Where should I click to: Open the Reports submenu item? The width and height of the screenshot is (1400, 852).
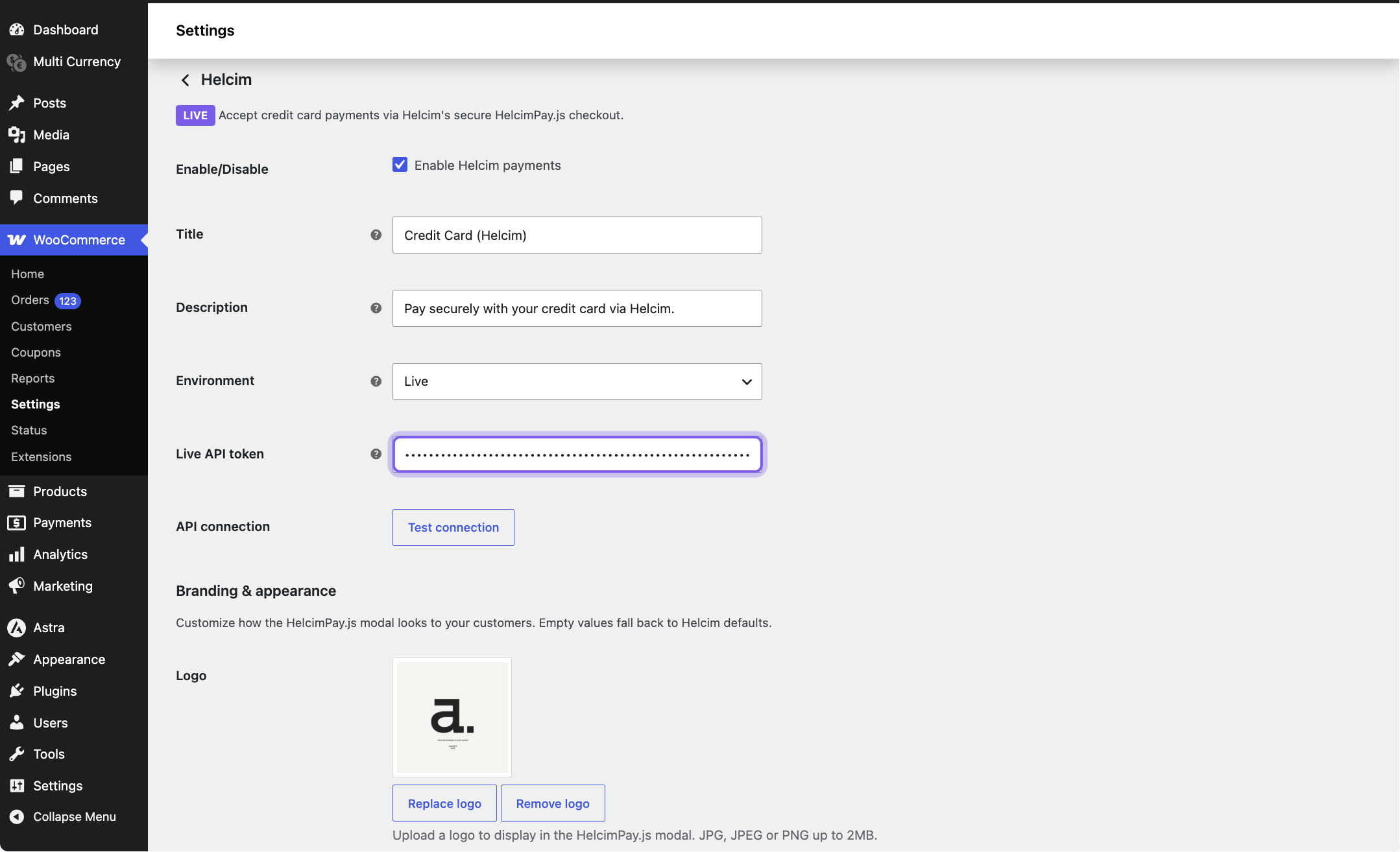coord(32,379)
